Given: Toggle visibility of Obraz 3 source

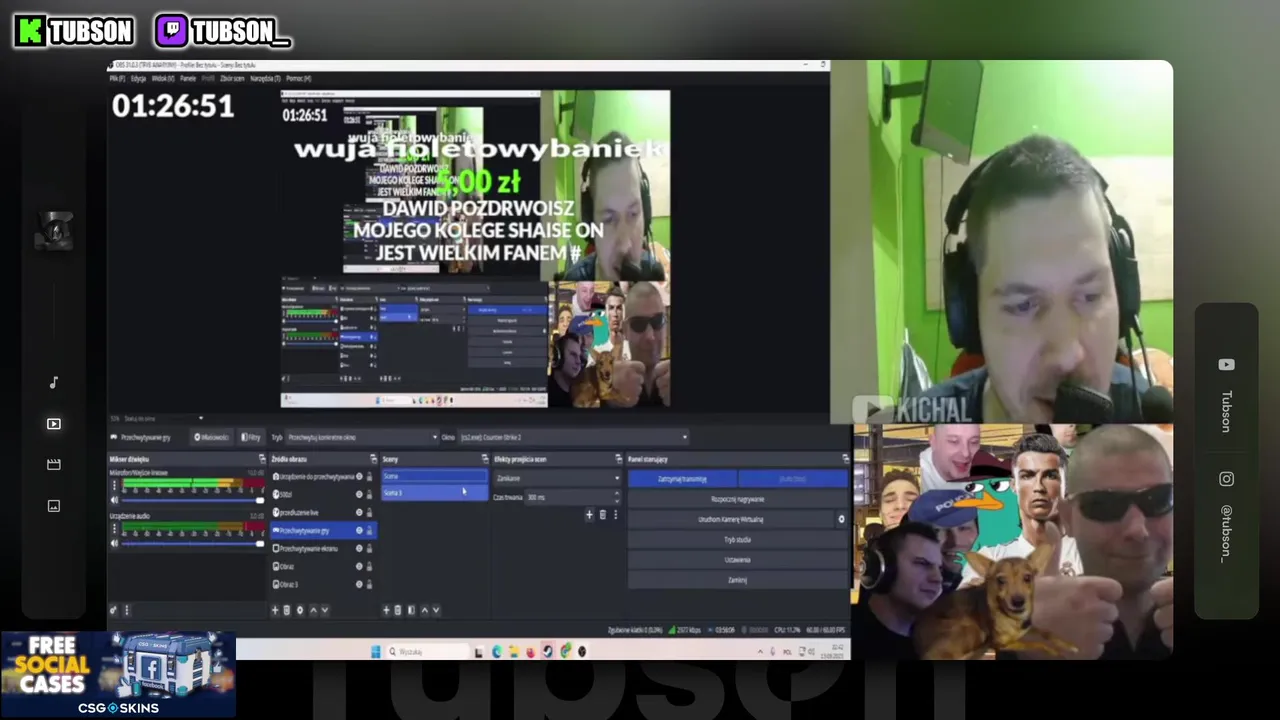Looking at the screenshot, I should [x=359, y=585].
